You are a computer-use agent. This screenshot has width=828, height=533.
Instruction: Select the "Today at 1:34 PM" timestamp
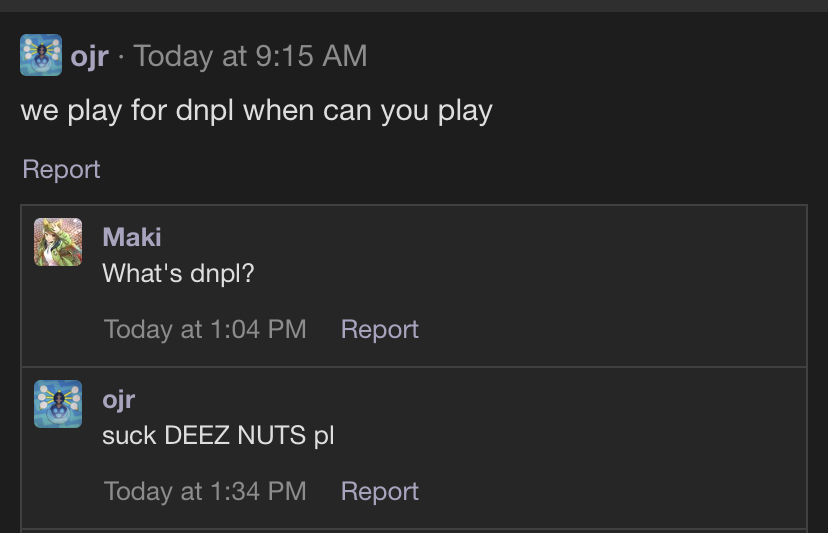[x=205, y=491]
